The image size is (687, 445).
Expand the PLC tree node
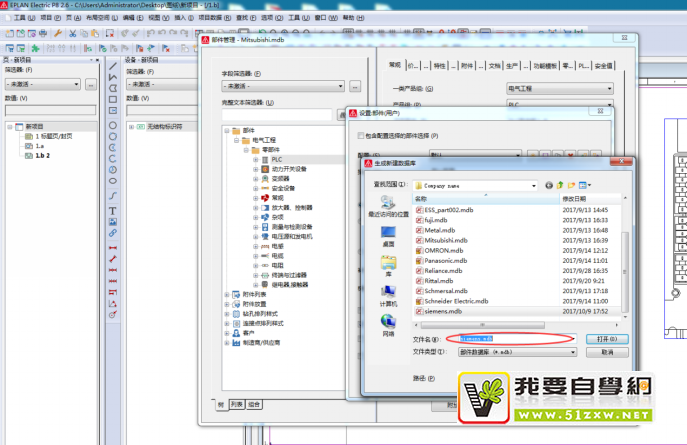click(256, 159)
